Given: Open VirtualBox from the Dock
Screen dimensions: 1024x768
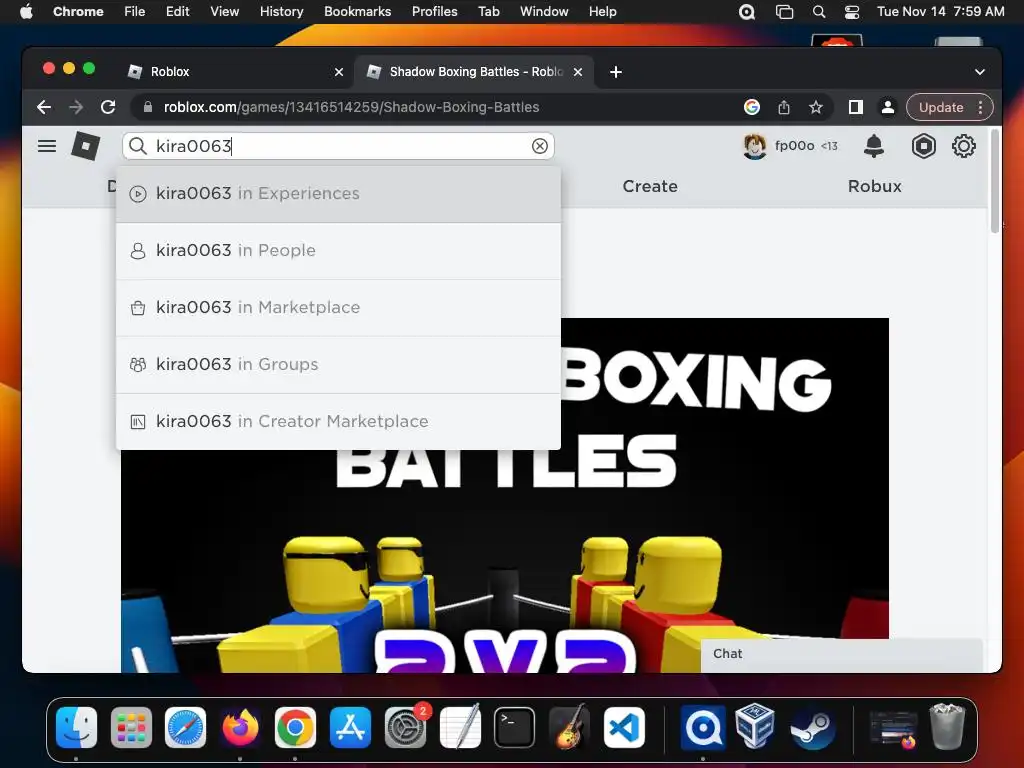Looking at the screenshot, I should click(755, 726).
